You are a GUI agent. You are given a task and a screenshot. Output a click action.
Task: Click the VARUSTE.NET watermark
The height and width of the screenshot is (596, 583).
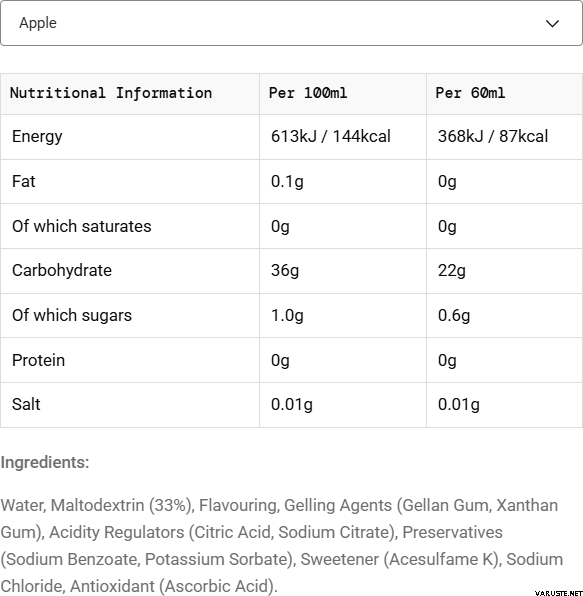click(558, 593)
